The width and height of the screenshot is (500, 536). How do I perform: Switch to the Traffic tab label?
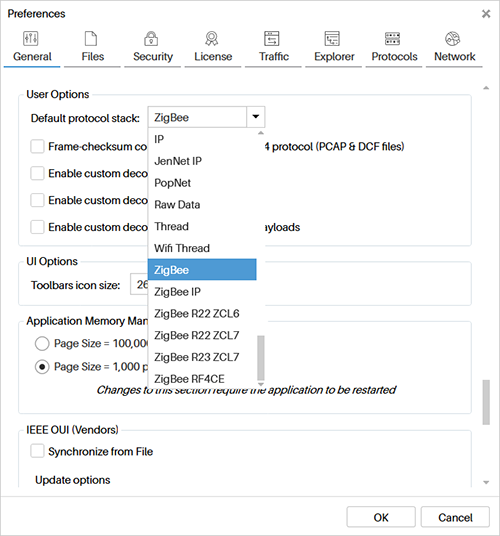pos(273,56)
